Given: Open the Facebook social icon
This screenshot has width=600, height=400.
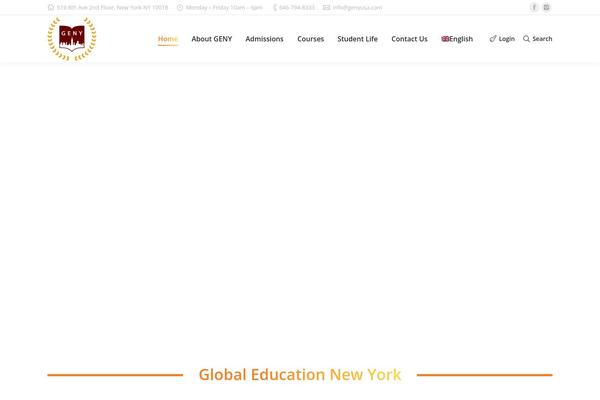Looking at the screenshot, I should click(534, 7).
